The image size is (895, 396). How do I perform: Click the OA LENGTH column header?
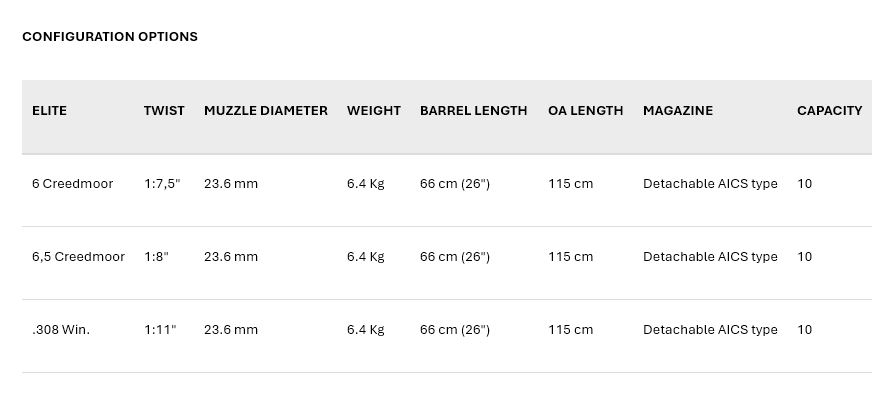click(586, 111)
